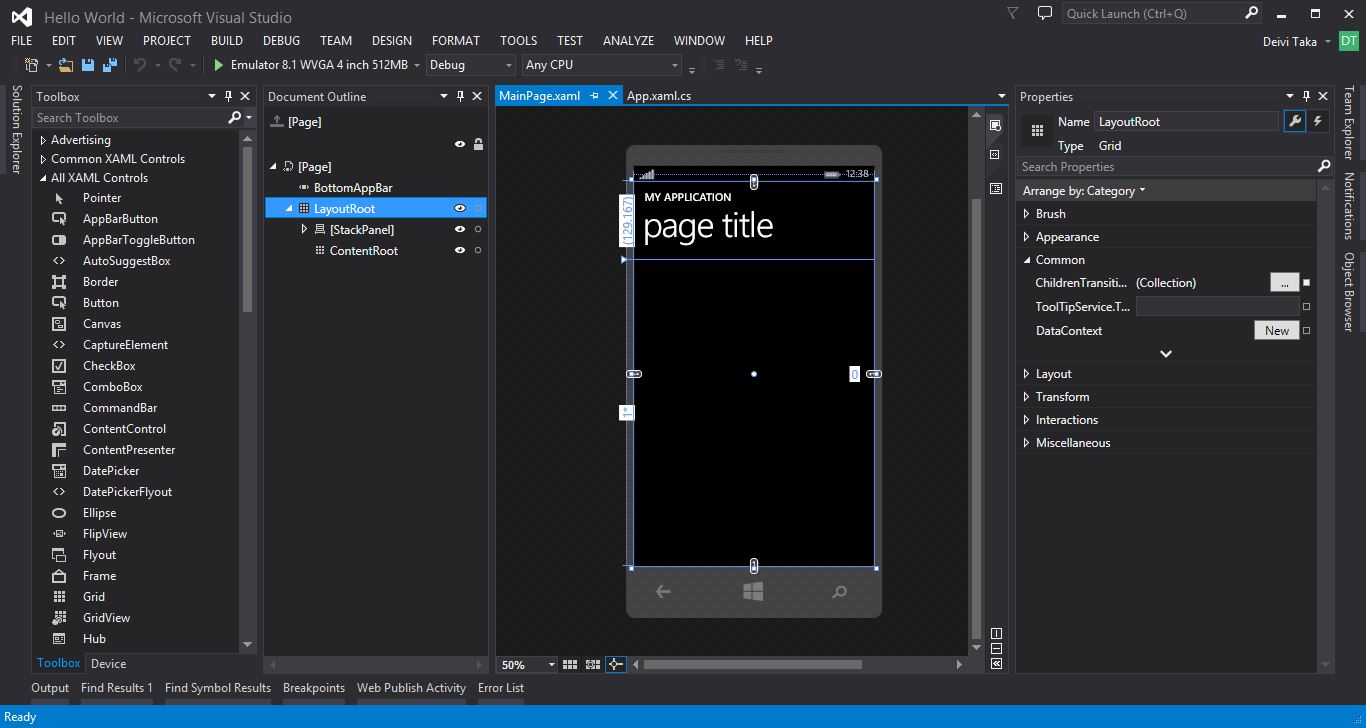Select the properties wrench icon

click(1295, 121)
